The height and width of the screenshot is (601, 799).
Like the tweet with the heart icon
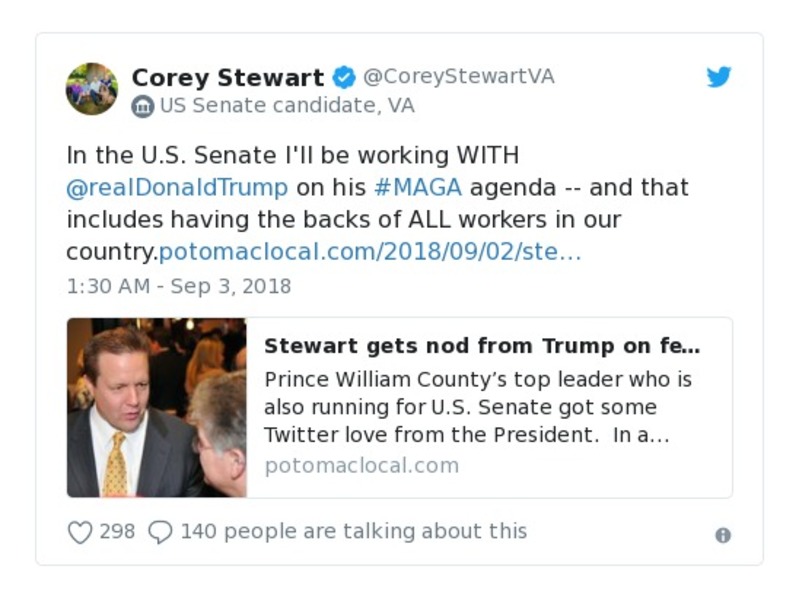(80, 532)
